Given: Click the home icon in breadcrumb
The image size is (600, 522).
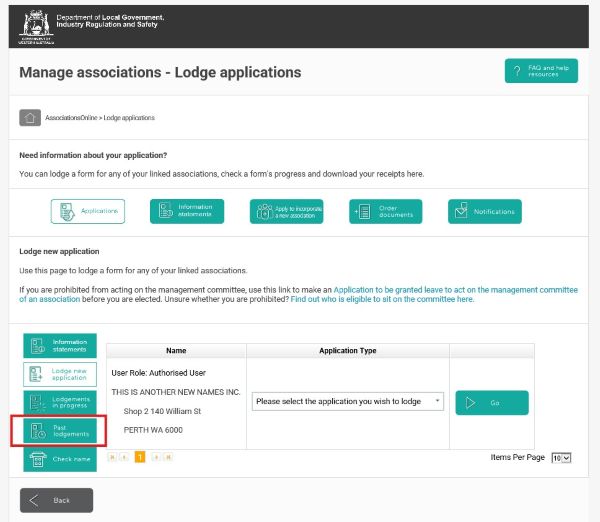Looking at the screenshot, I should [30, 117].
